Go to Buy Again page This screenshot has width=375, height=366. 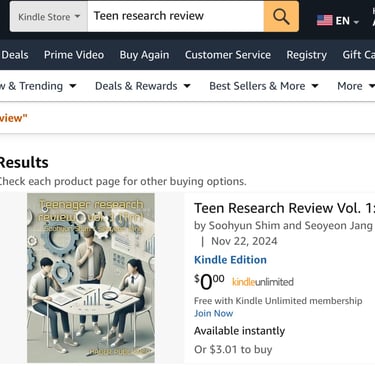click(x=144, y=55)
